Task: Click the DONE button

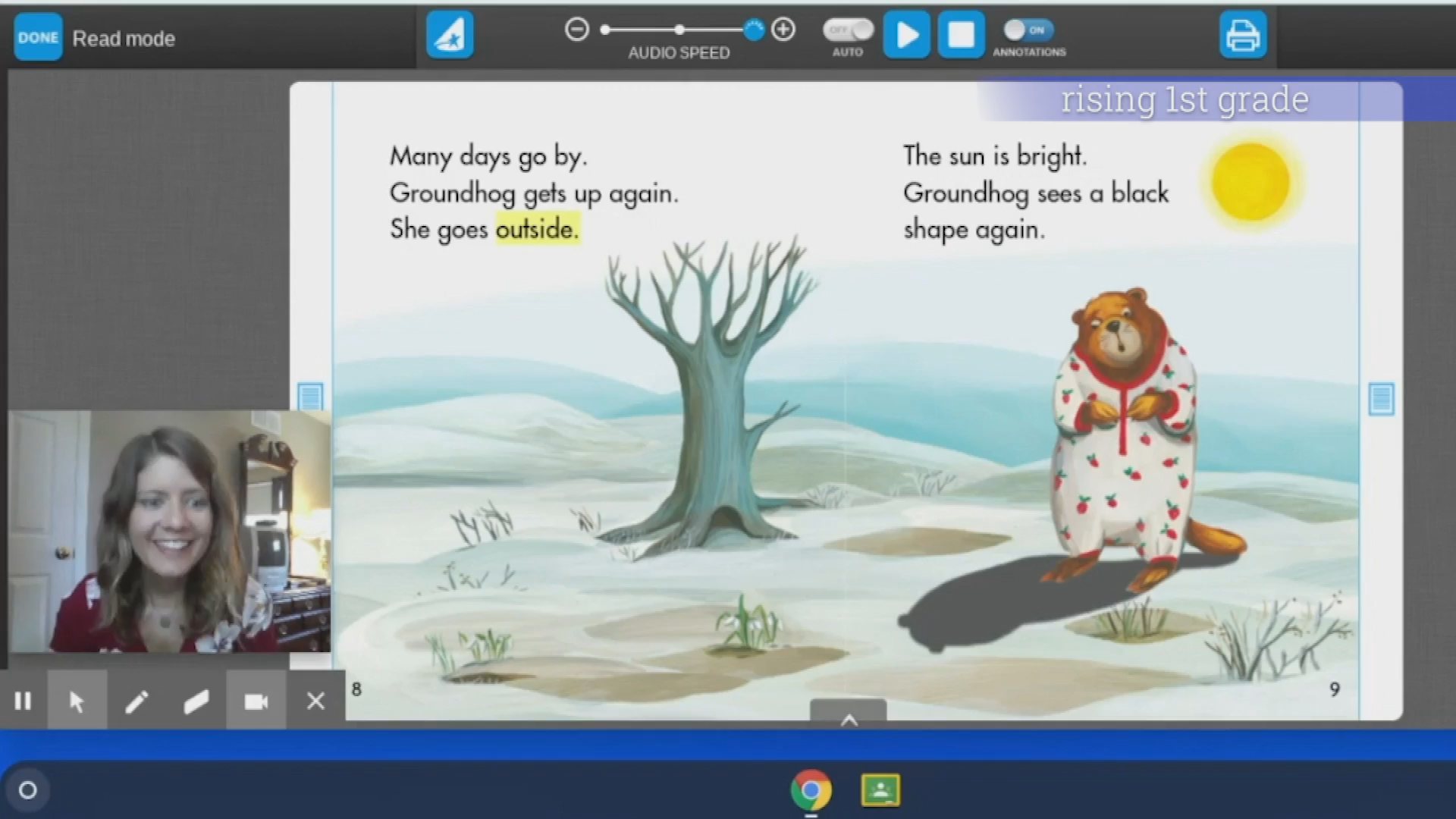Action: 38,37
